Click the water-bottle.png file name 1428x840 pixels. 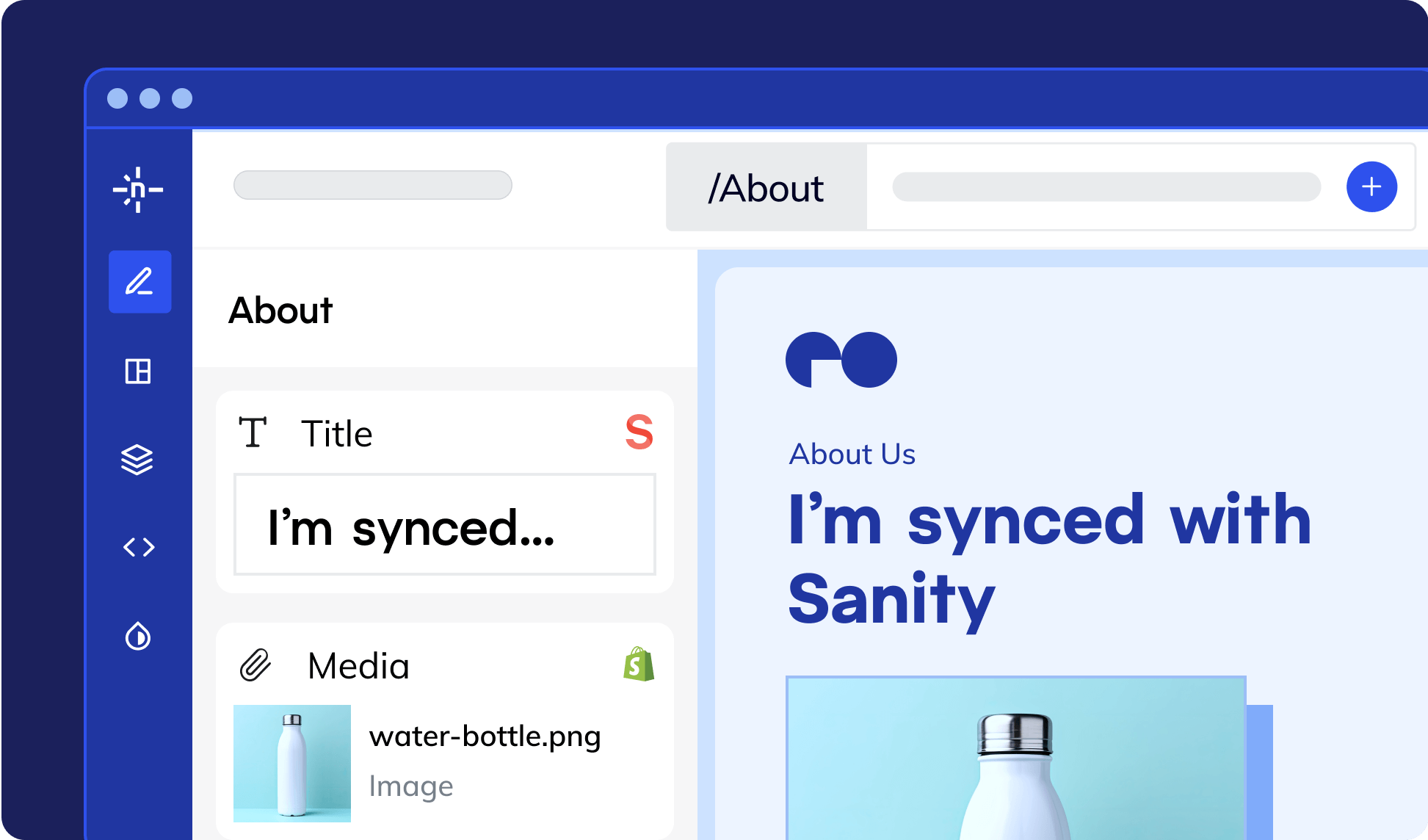(x=485, y=736)
